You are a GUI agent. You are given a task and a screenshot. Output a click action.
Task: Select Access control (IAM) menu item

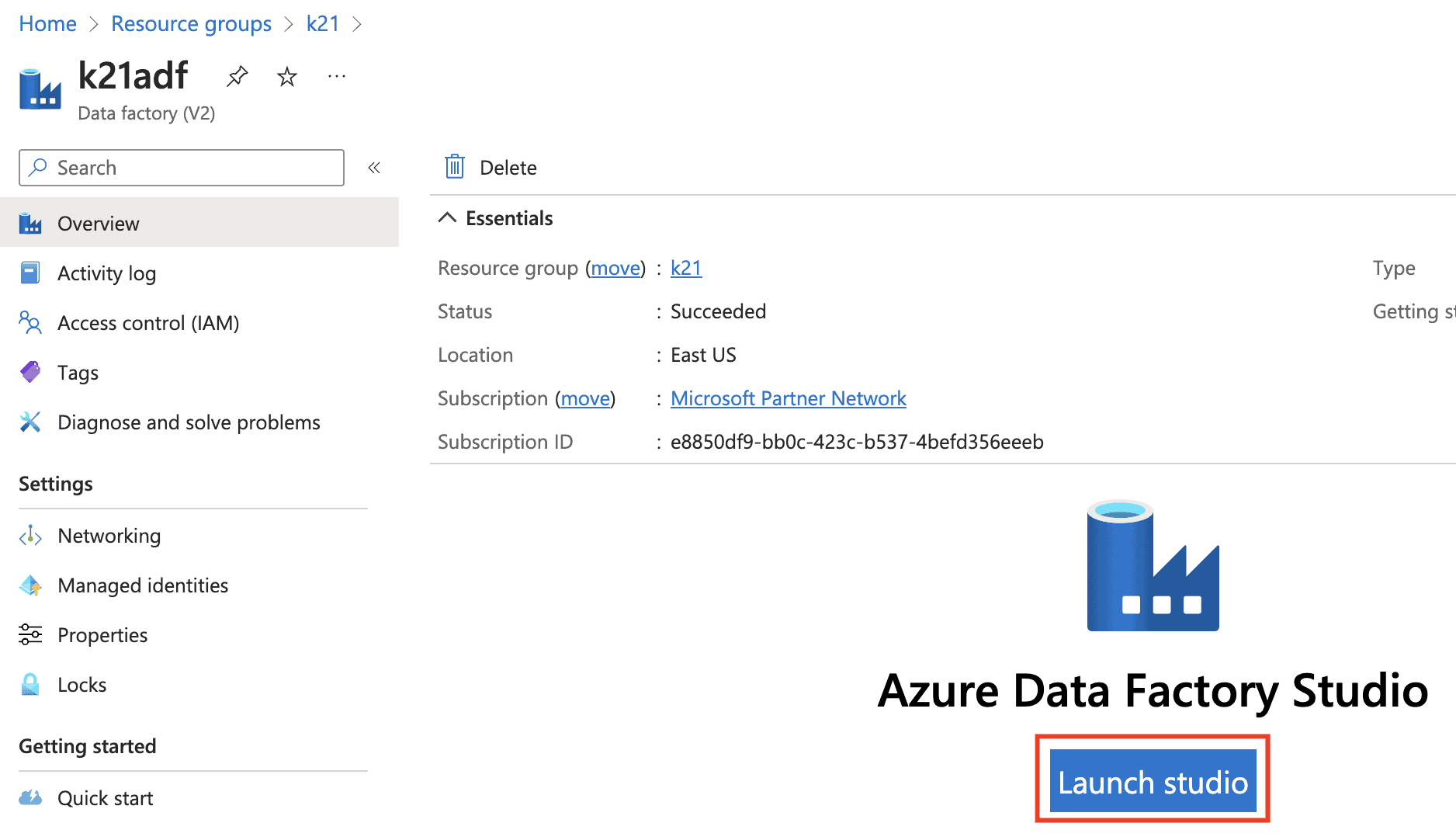click(x=147, y=323)
